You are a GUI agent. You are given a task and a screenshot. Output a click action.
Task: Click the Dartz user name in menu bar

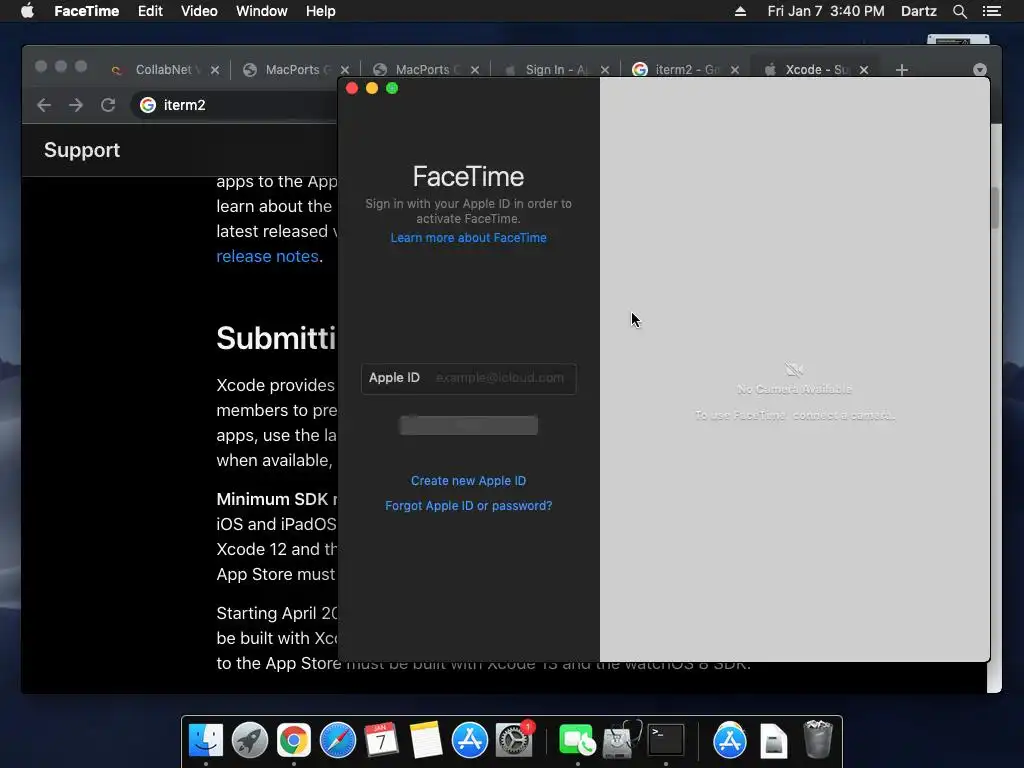pos(918,11)
